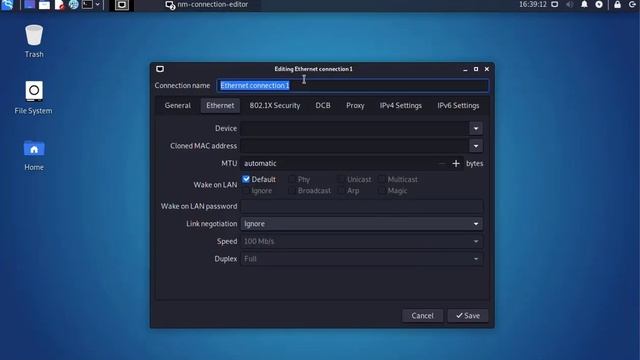
Task: Switch to the General tab
Action: click(x=178, y=105)
